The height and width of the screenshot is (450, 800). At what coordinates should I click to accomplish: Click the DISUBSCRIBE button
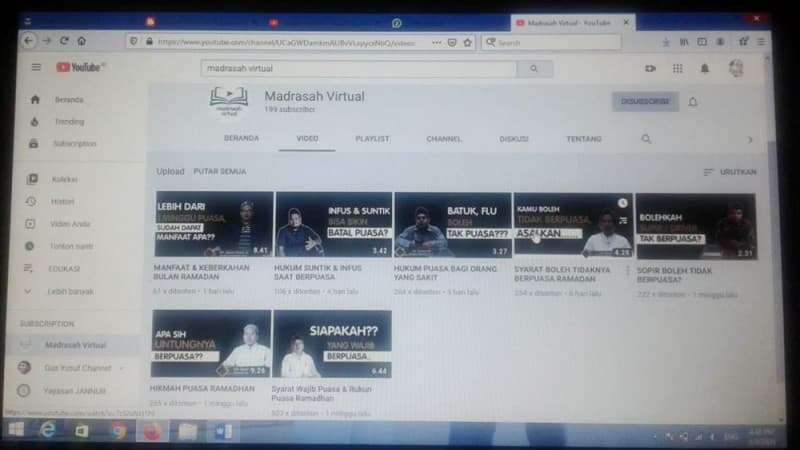coord(645,102)
